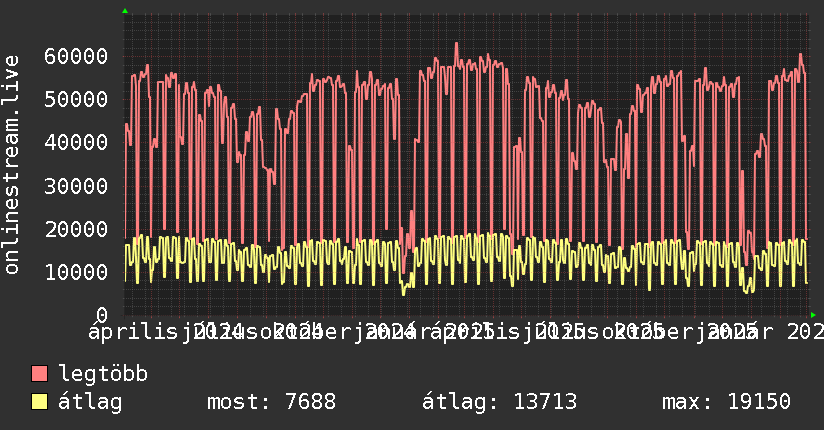Screen dimensions: 824x430
Task: Click the "2025" label at the x-axis center
Action: 469,331
